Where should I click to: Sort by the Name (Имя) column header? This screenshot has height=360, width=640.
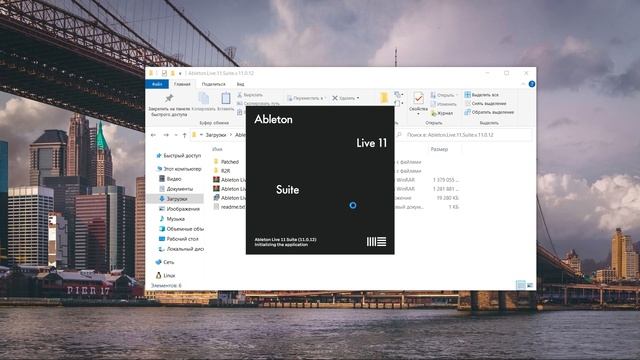pos(218,149)
